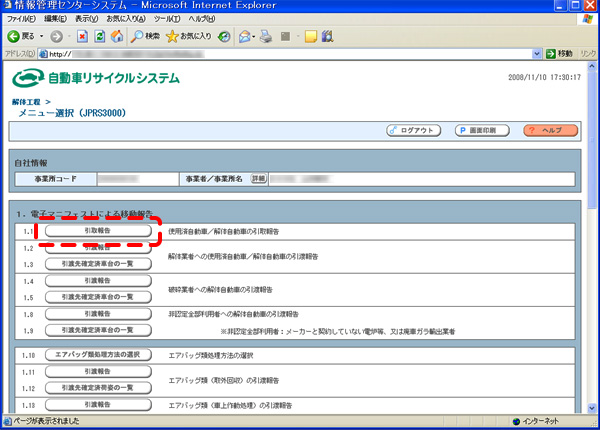Click inside the URL address field
Viewport: 600px width, 430px height.
[x=290, y=54]
